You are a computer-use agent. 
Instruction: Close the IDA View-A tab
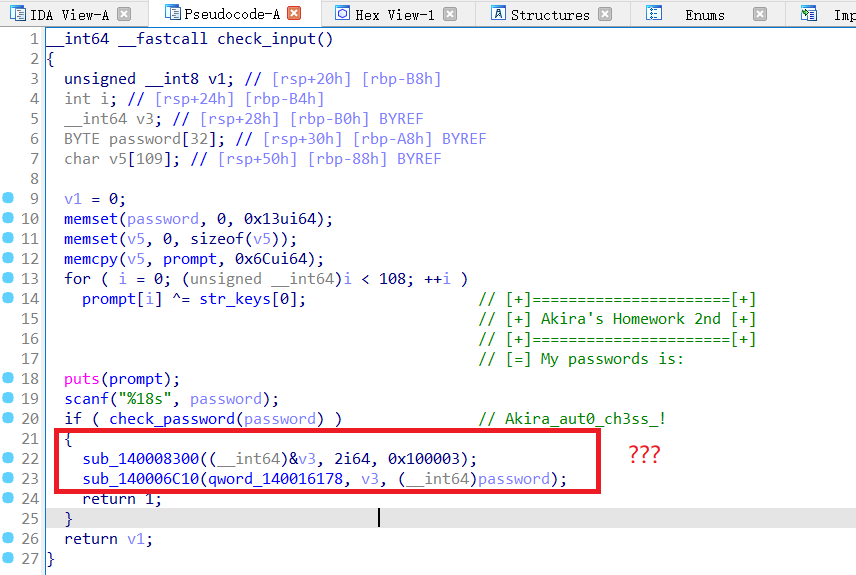(124, 14)
